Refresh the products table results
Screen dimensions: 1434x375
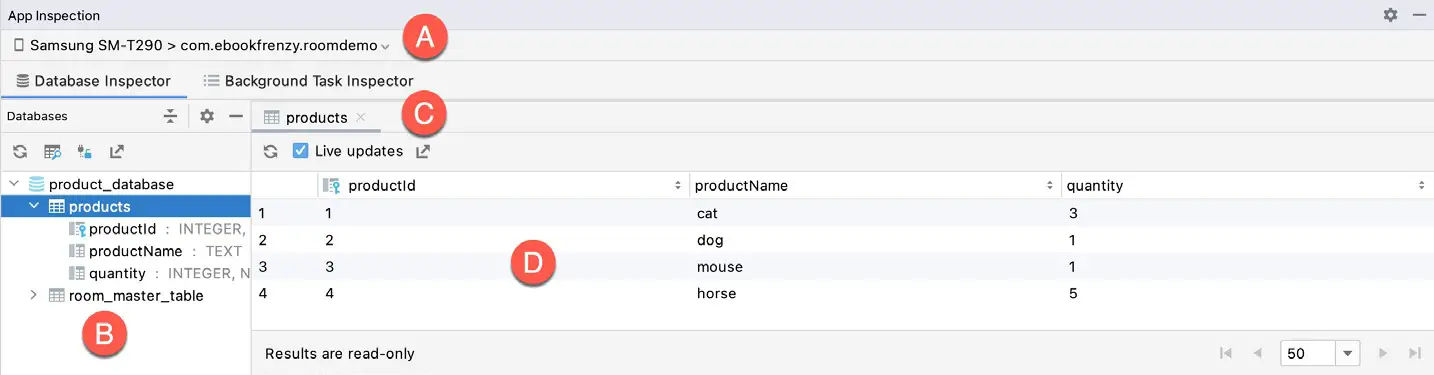point(270,152)
